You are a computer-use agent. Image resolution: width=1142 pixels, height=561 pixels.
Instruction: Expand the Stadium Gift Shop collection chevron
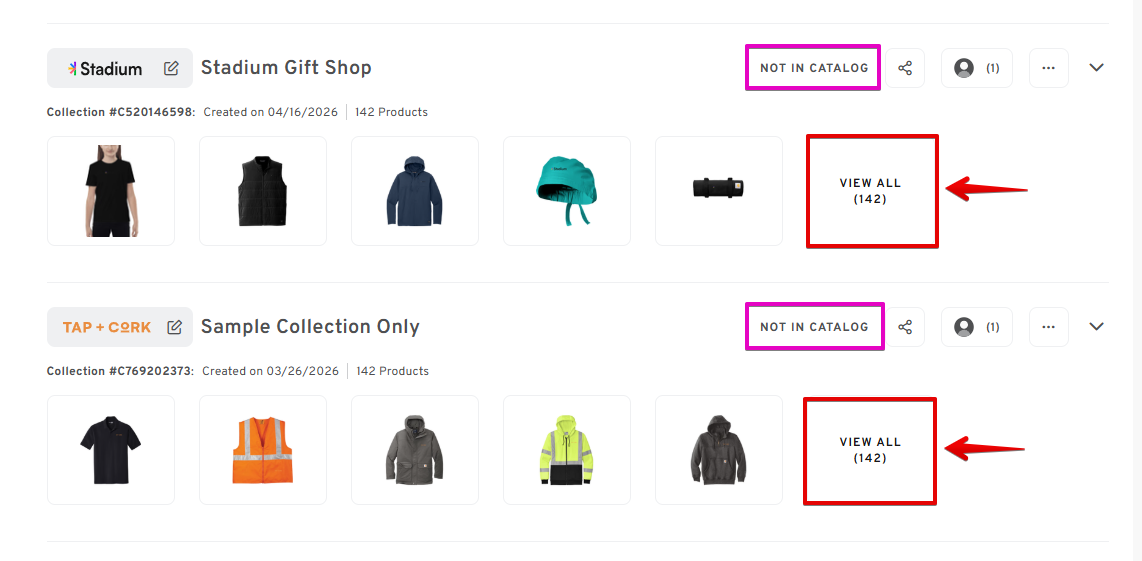click(1096, 68)
